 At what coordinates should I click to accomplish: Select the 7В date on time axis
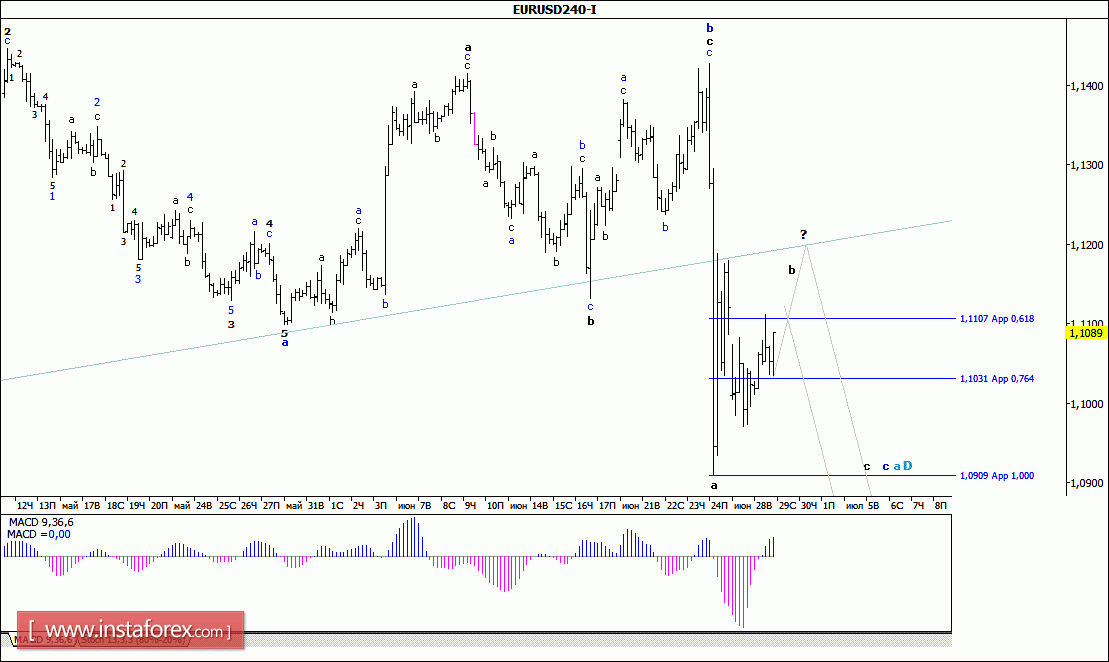point(425,505)
